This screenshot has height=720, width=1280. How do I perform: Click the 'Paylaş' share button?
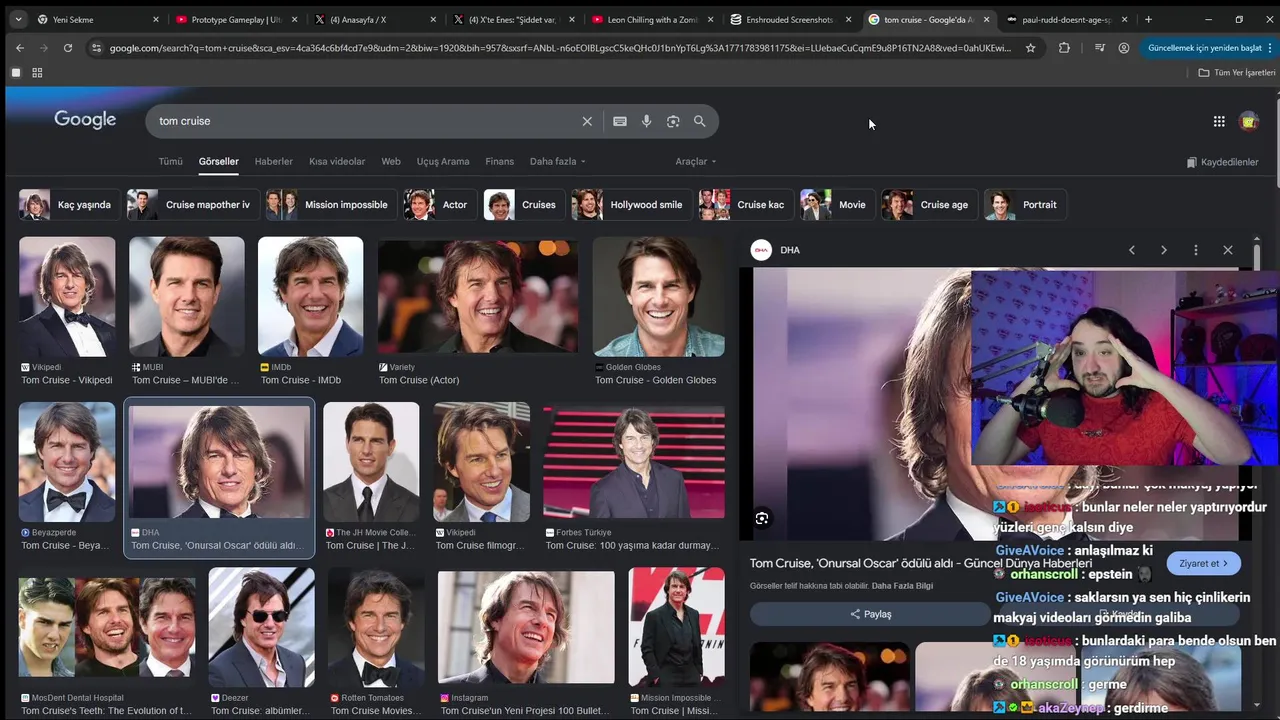870,614
